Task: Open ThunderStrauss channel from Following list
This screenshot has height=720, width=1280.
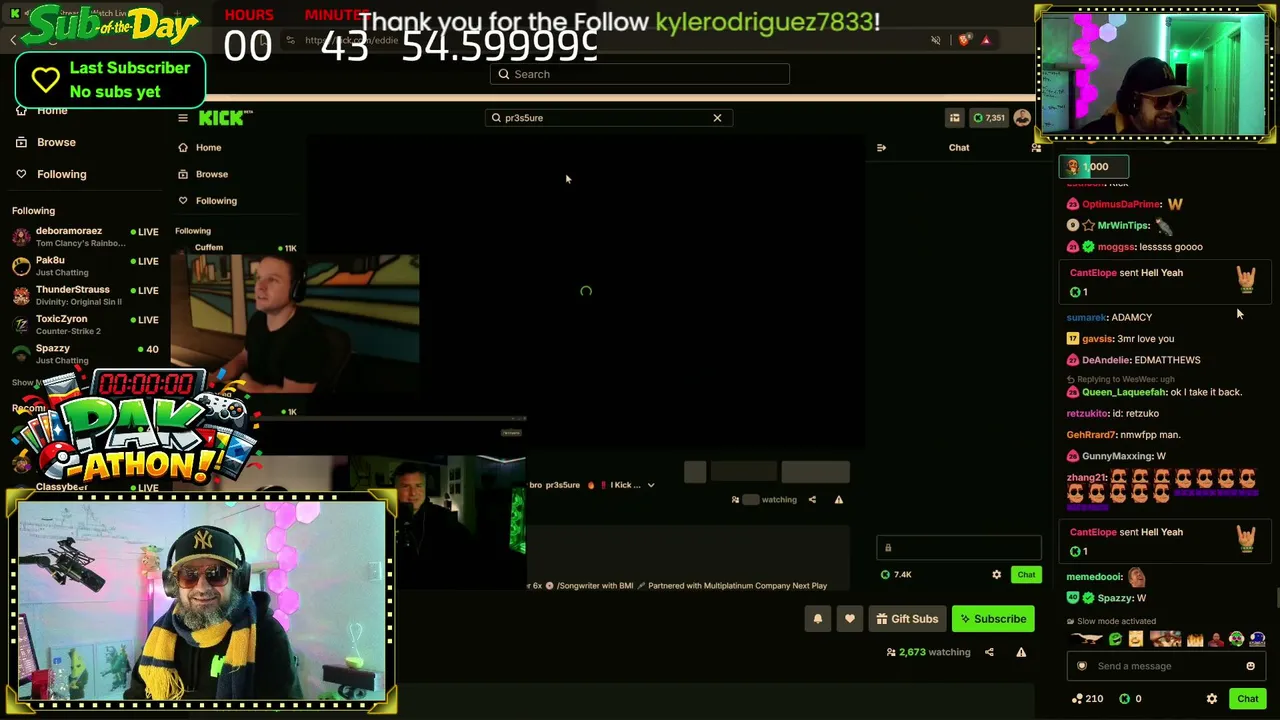Action: point(85,295)
